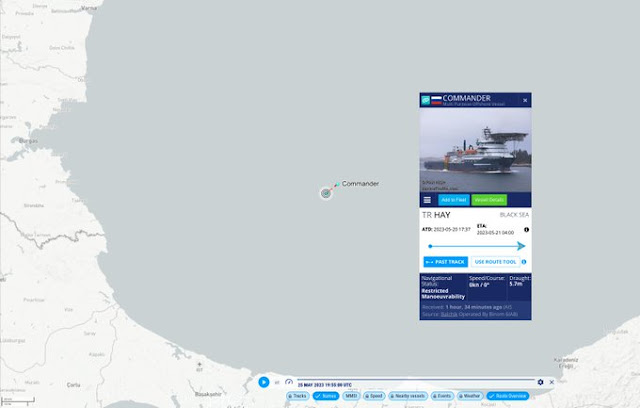Open the playback speed gauge icon

(289, 382)
